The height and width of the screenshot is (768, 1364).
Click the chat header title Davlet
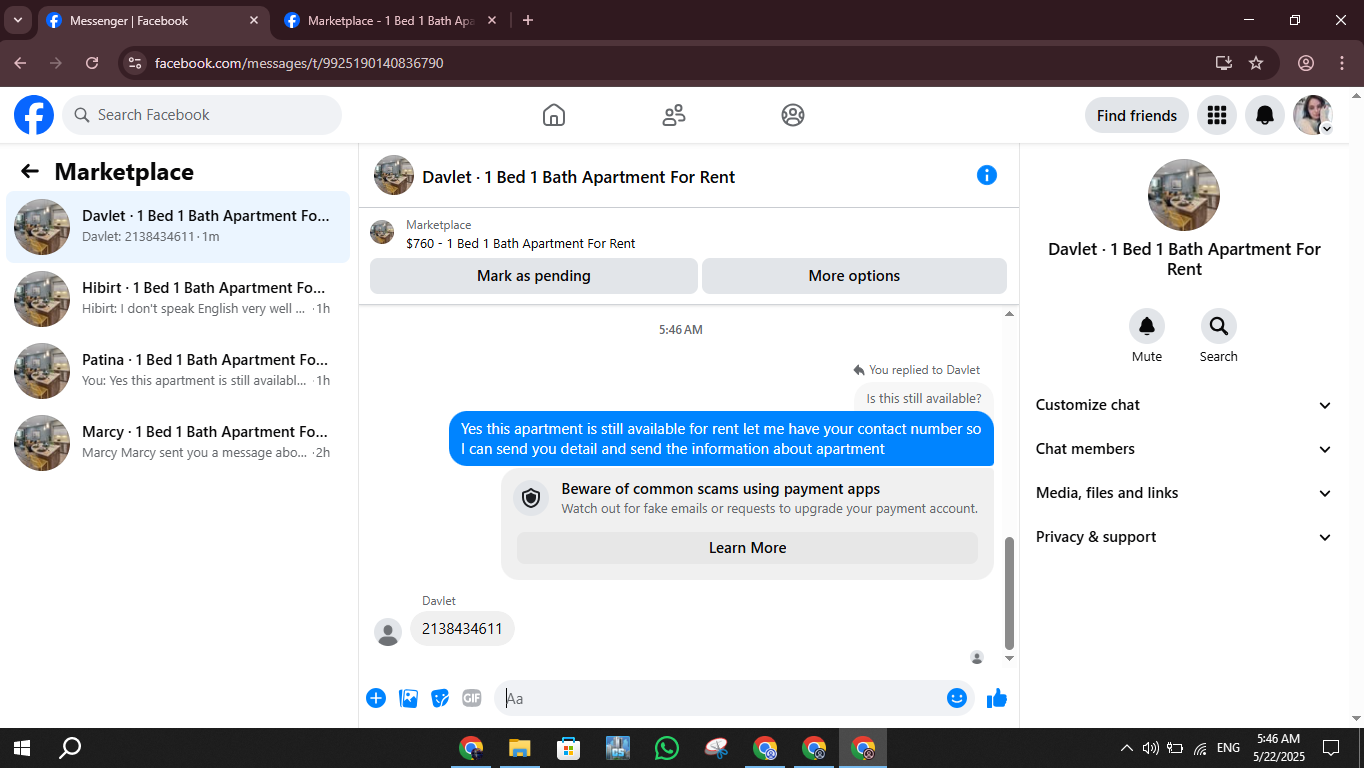[579, 177]
